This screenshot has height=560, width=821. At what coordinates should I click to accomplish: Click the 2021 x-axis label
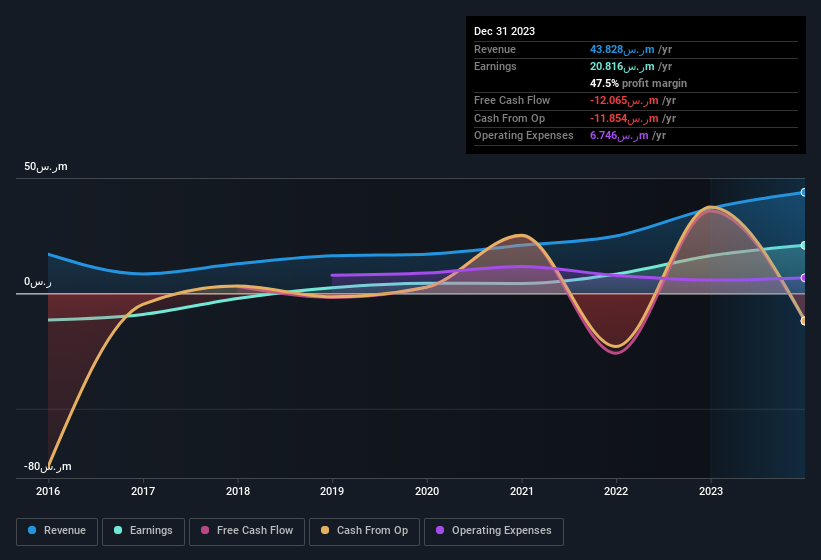click(522, 491)
